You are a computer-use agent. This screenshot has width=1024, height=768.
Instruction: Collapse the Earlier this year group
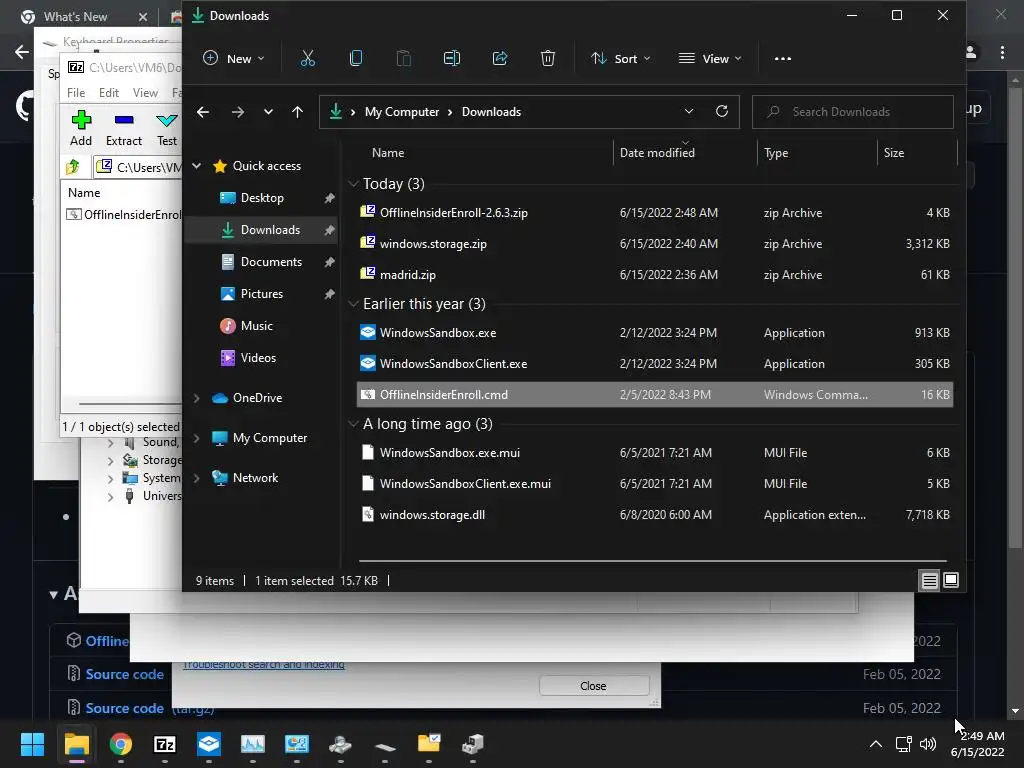tap(353, 304)
